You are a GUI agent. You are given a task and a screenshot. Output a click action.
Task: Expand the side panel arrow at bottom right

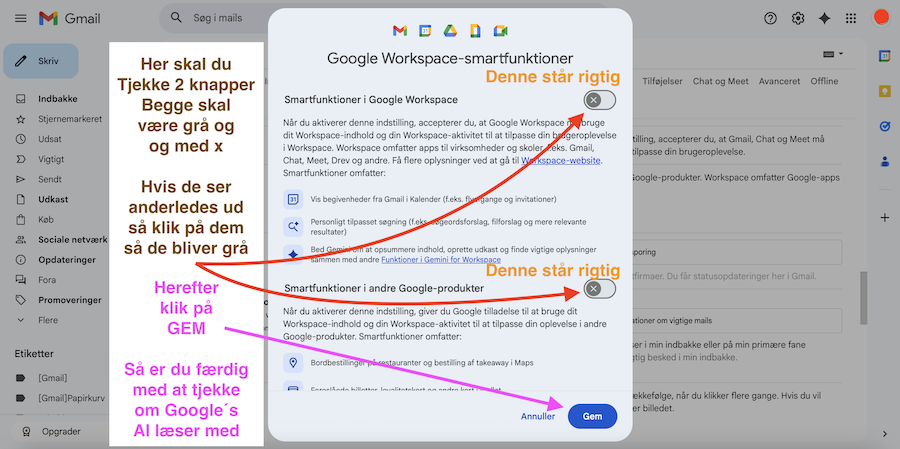click(884, 433)
